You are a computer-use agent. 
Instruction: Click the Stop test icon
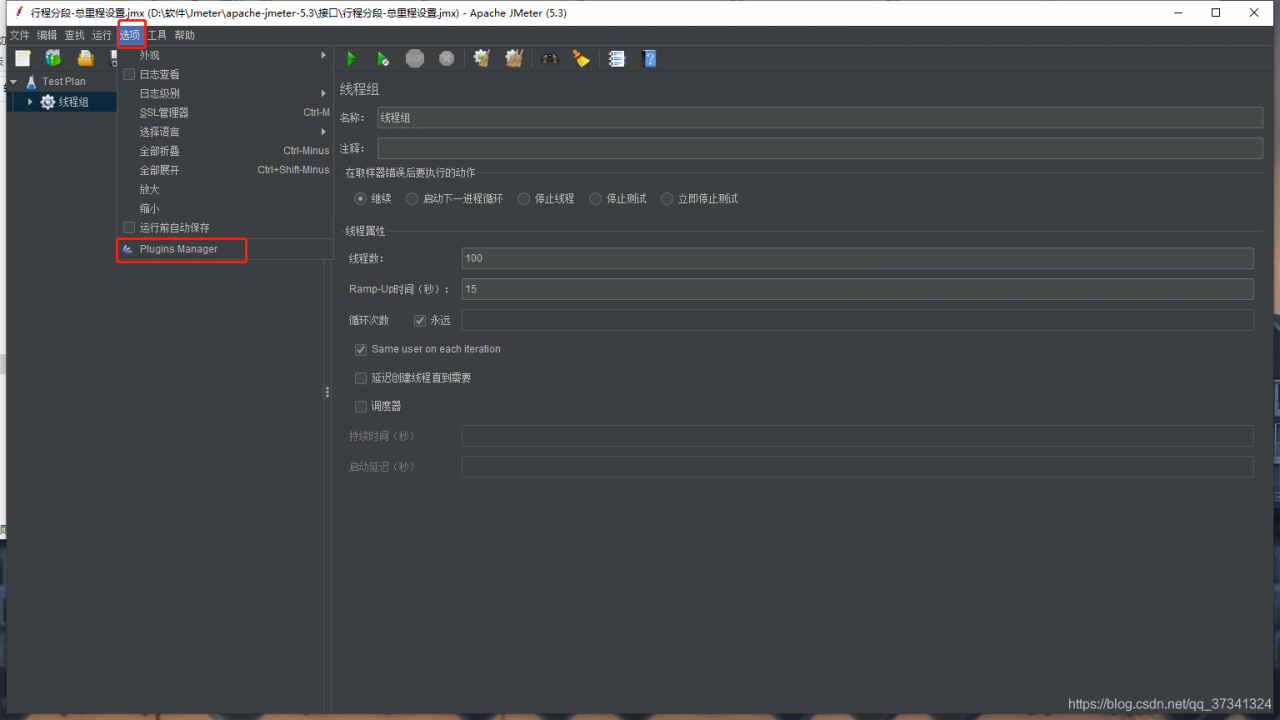point(415,59)
